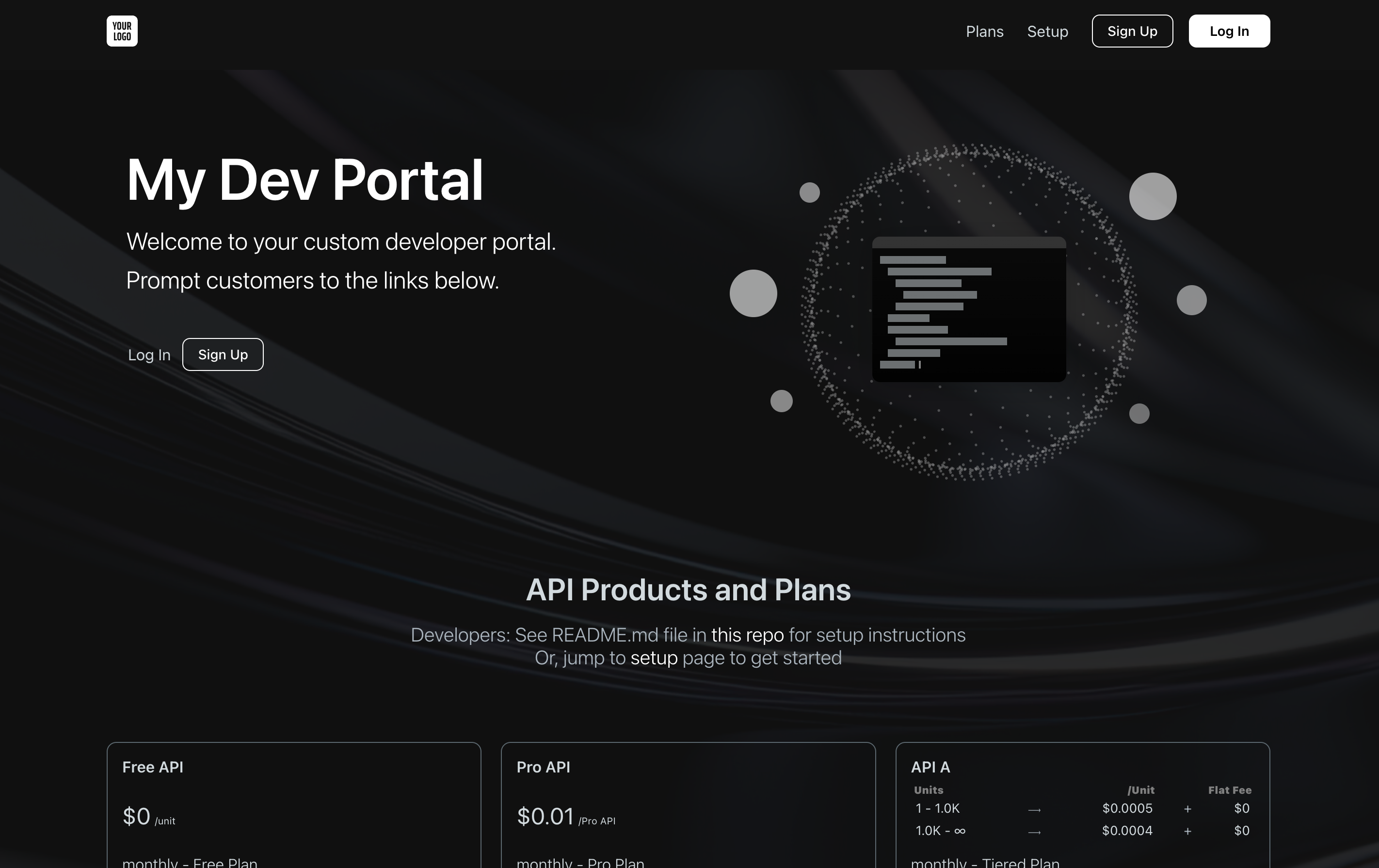Click the white Log In button in the header
The width and height of the screenshot is (1379, 868).
pyautogui.click(x=1229, y=31)
